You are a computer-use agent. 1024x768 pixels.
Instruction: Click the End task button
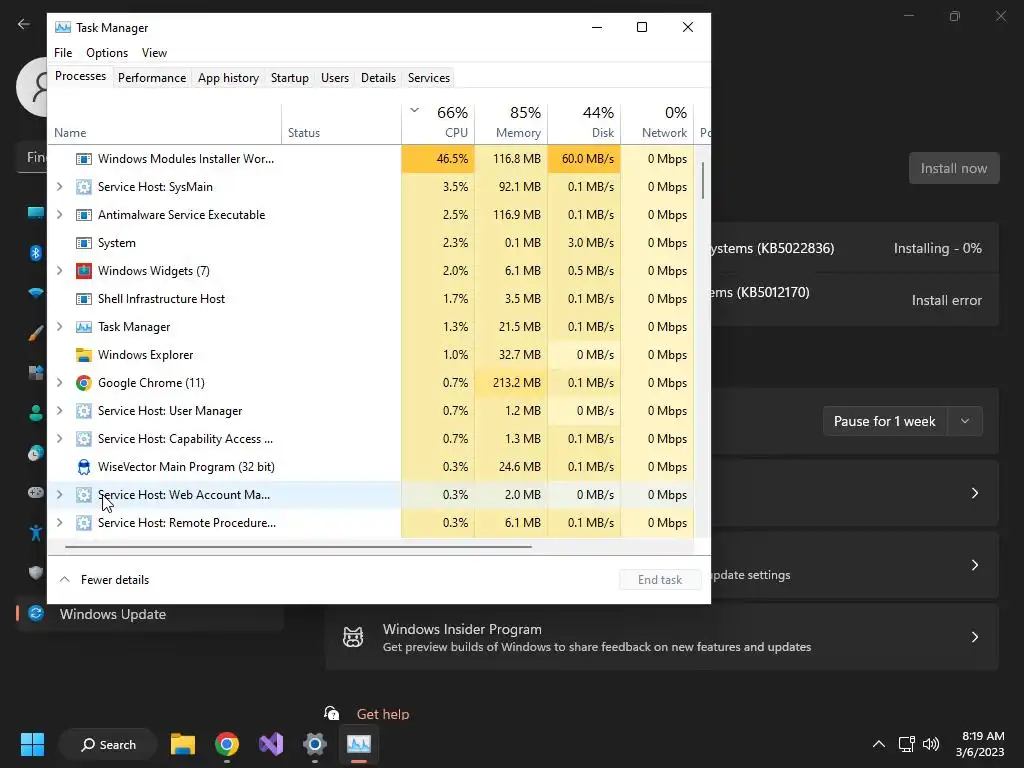pos(660,580)
